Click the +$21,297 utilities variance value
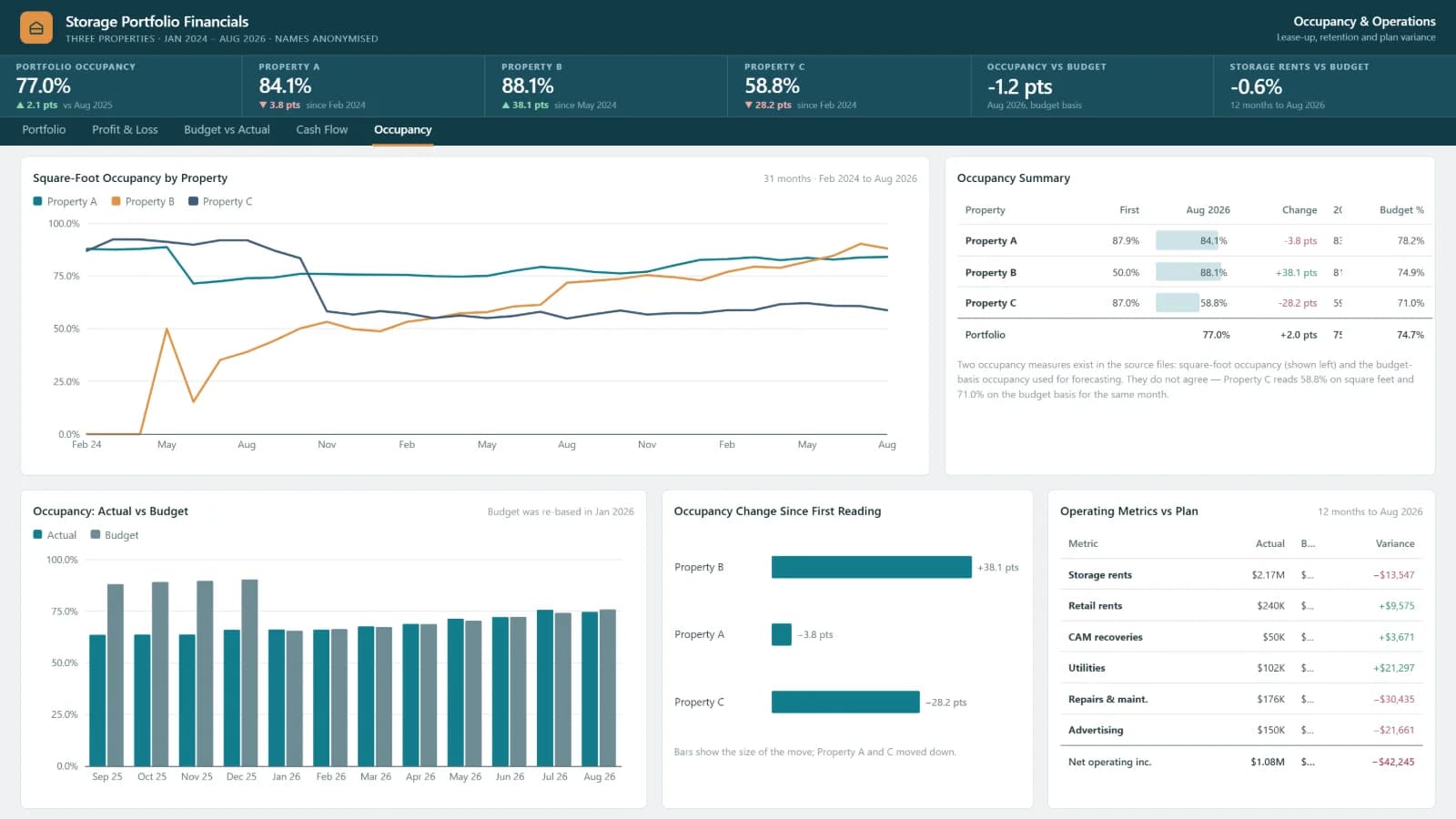This screenshot has width=1456, height=819. (1394, 668)
